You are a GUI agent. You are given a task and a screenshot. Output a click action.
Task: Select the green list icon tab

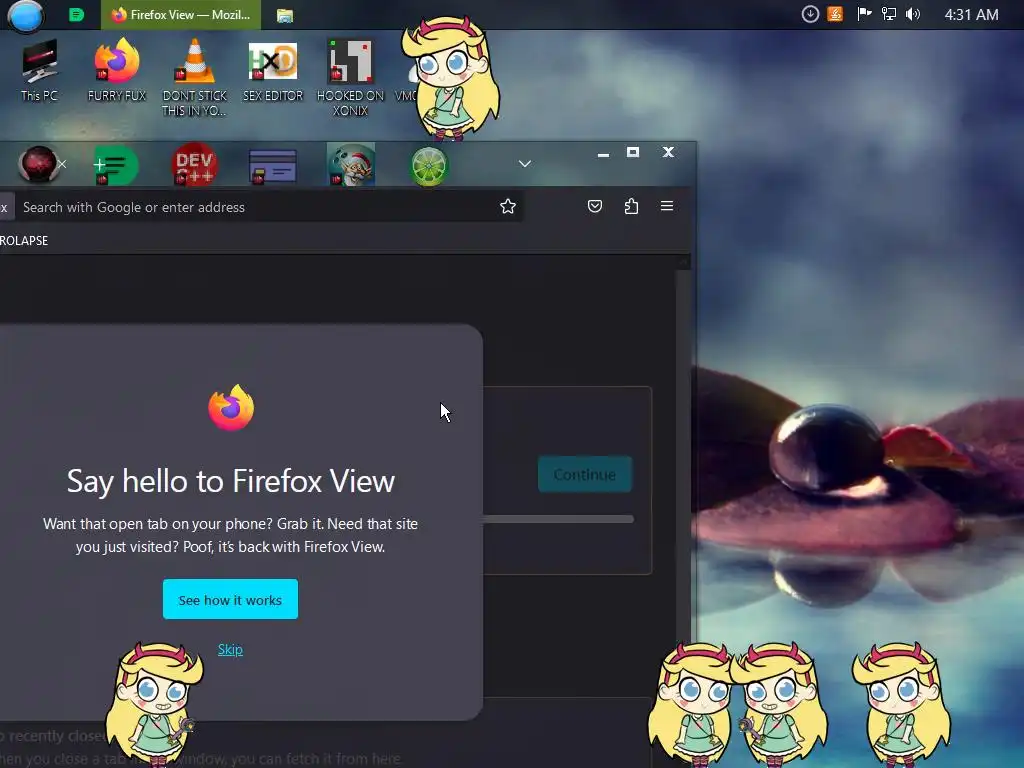tap(116, 165)
